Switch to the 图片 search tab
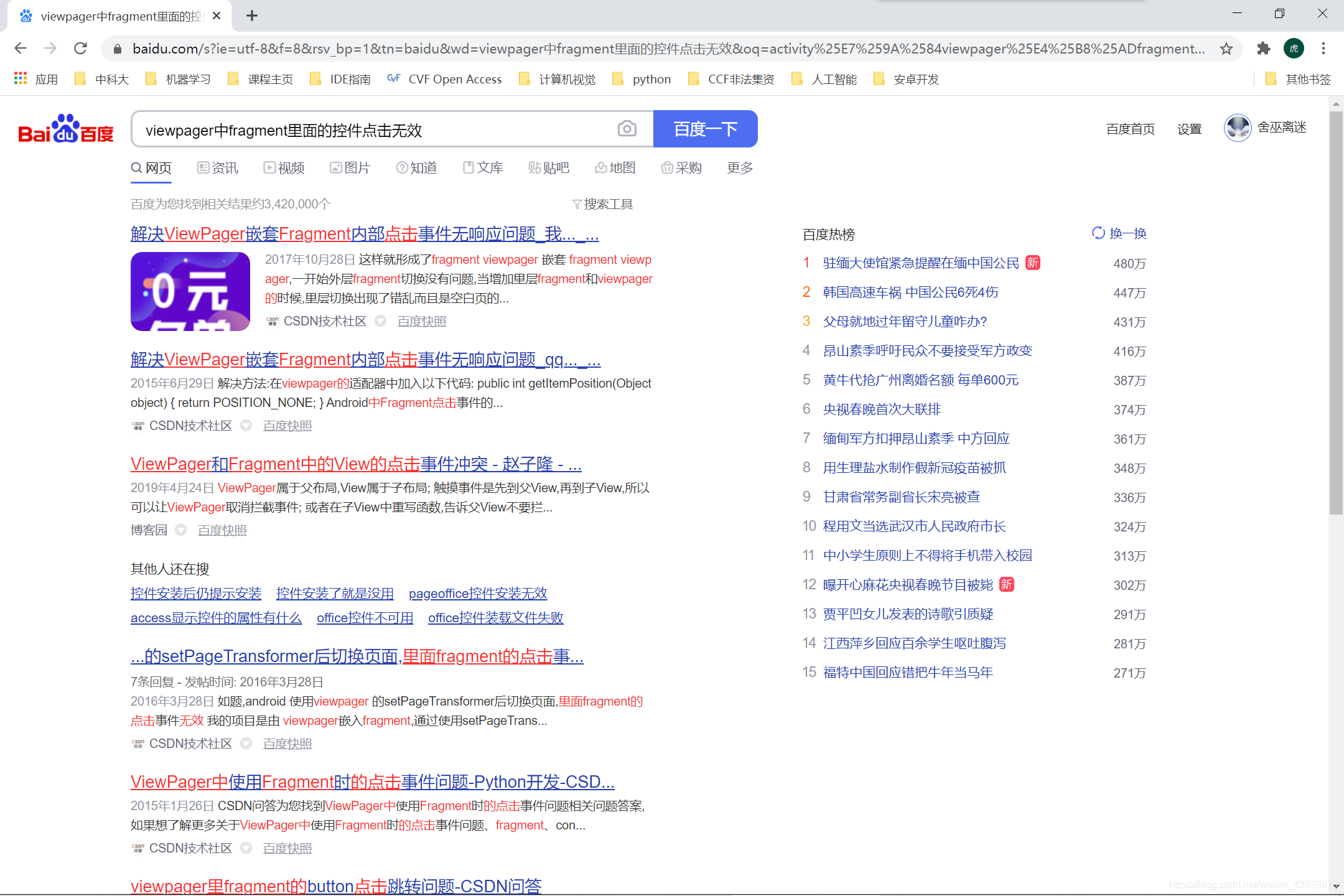The image size is (1344, 896). (x=350, y=167)
